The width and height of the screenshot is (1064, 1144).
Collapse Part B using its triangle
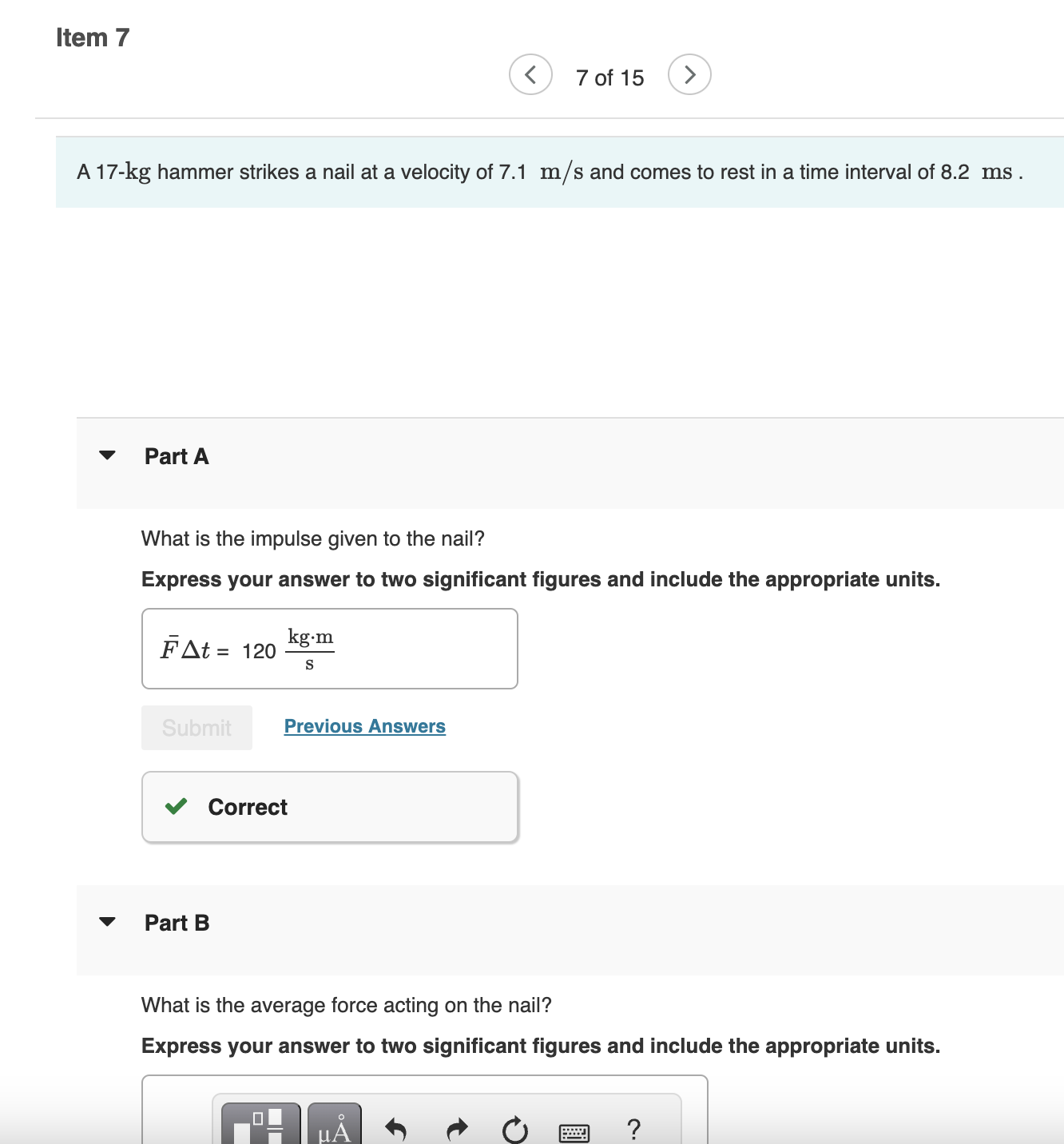(x=109, y=921)
